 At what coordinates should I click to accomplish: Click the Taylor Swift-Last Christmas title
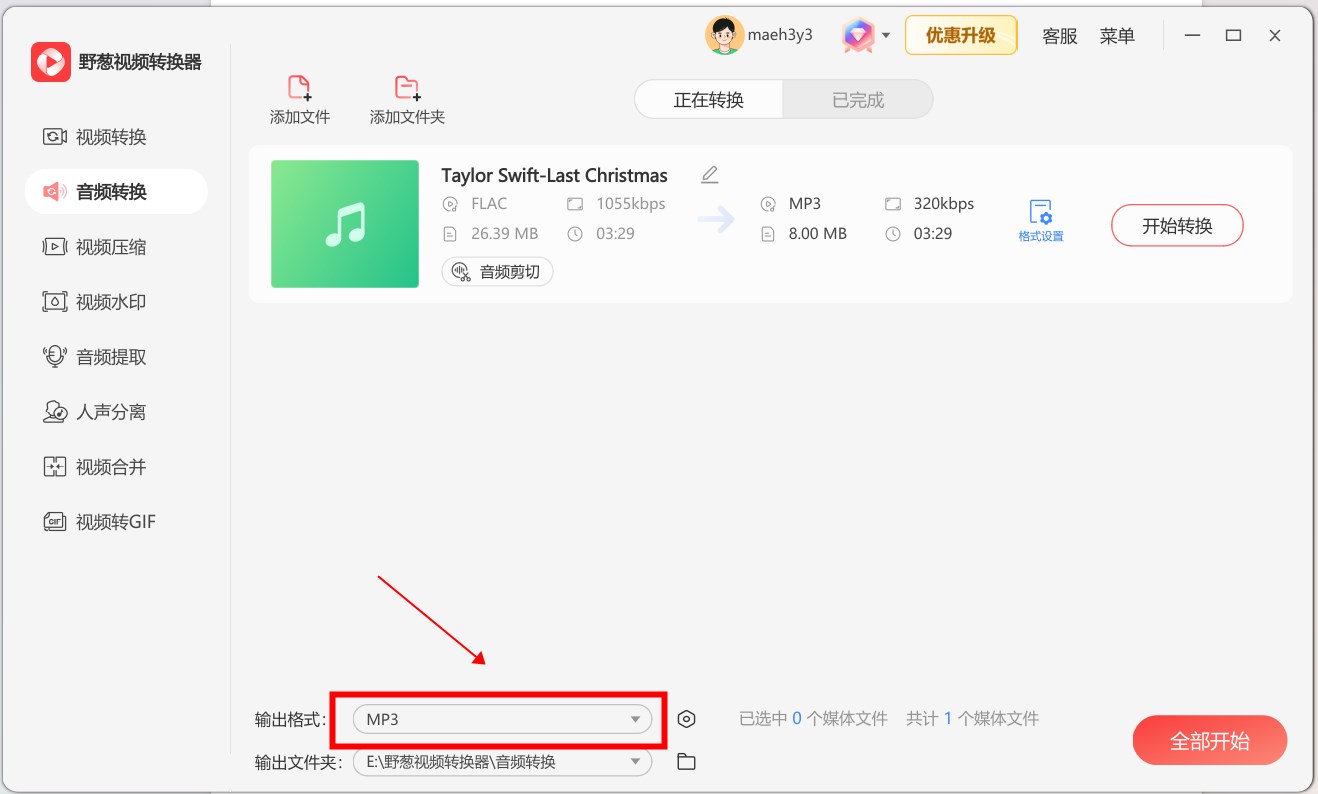(x=554, y=175)
